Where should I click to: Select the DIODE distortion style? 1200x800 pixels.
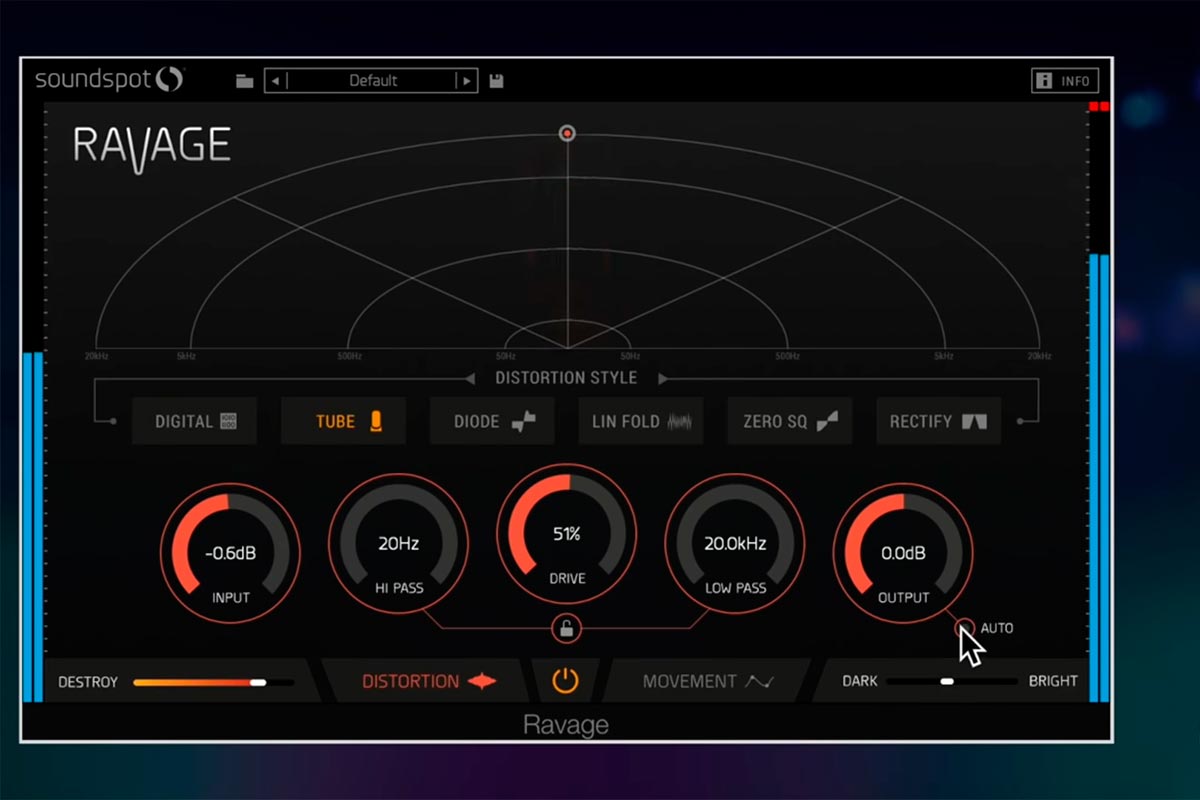(x=492, y=422)
